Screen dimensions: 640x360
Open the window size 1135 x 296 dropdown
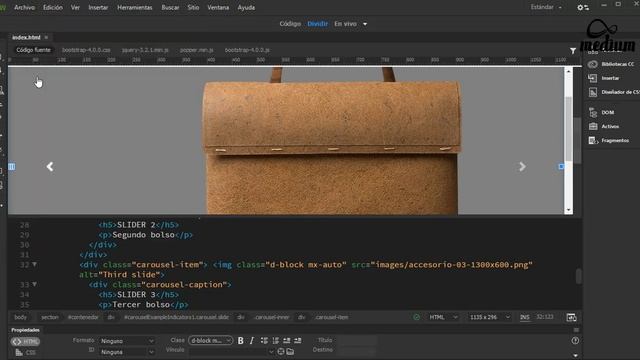click(489, 317)
